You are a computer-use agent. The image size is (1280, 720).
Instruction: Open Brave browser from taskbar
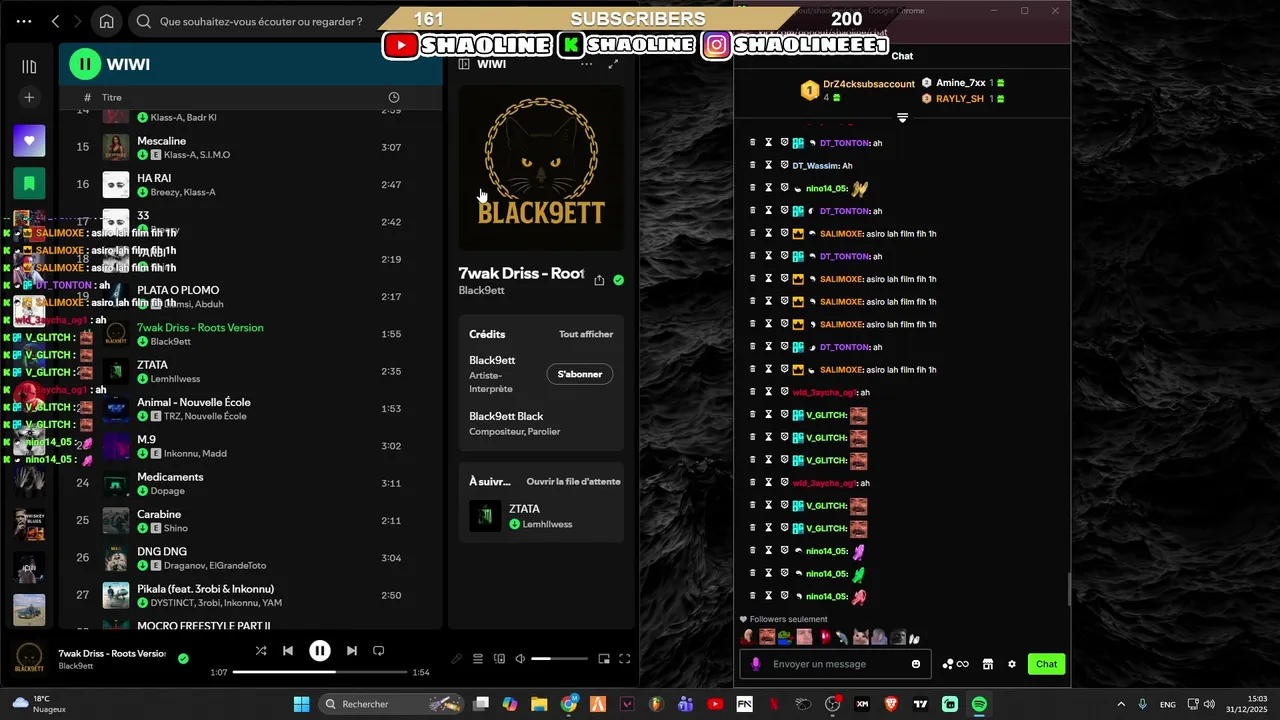(890, 704)
